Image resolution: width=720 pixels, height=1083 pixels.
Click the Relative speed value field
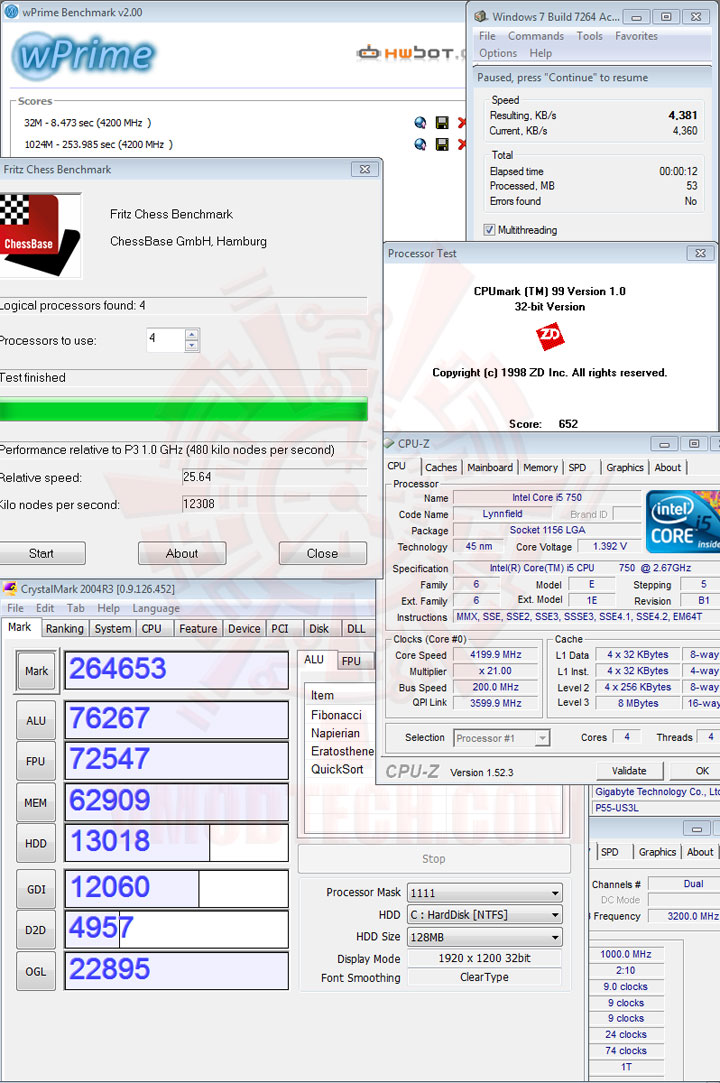tap(274, 477)
